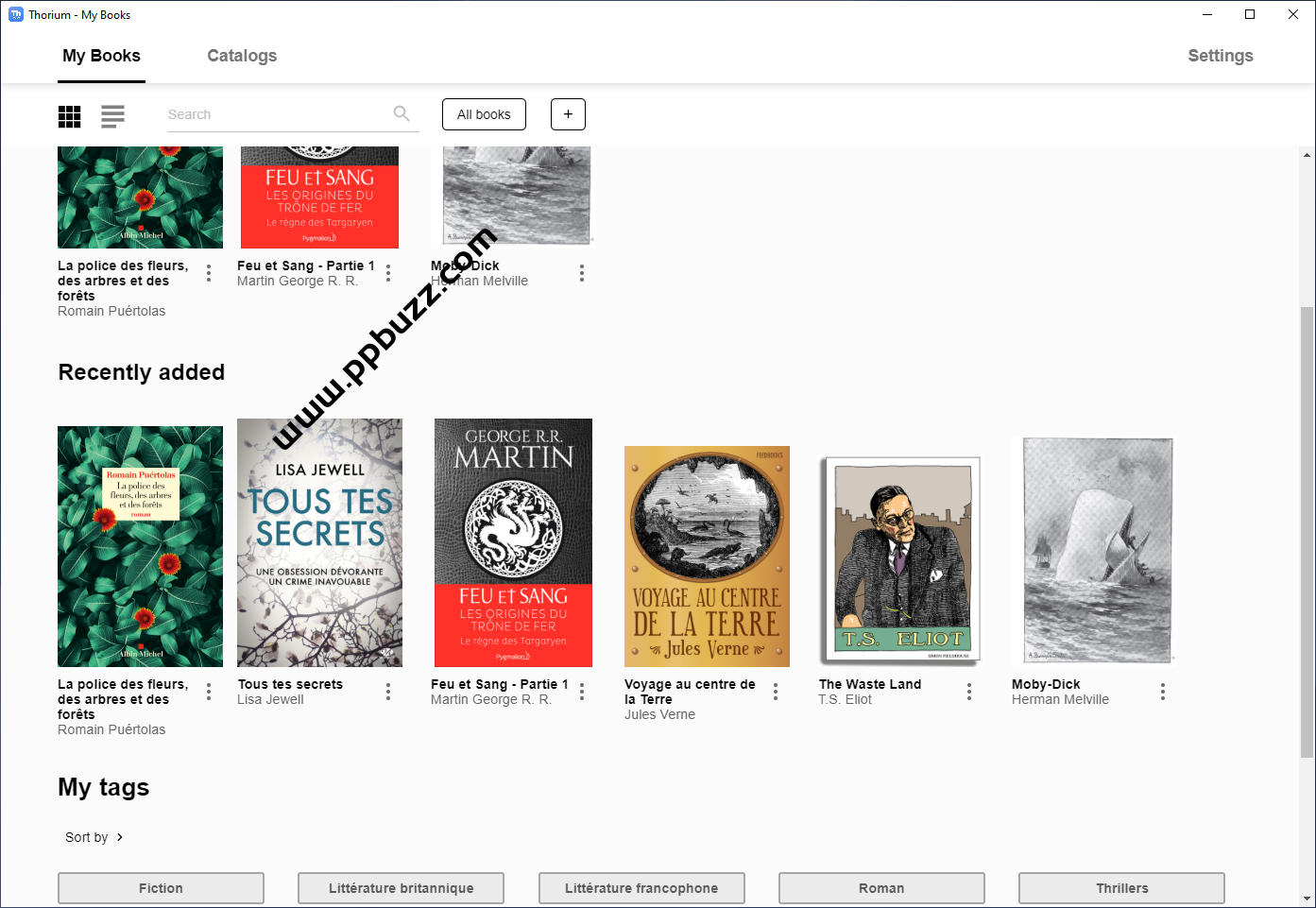Click the vertical scrollbar thumb
Image resolution: width=1316 pixels, height=908 pixels.
pos(1307,532)
